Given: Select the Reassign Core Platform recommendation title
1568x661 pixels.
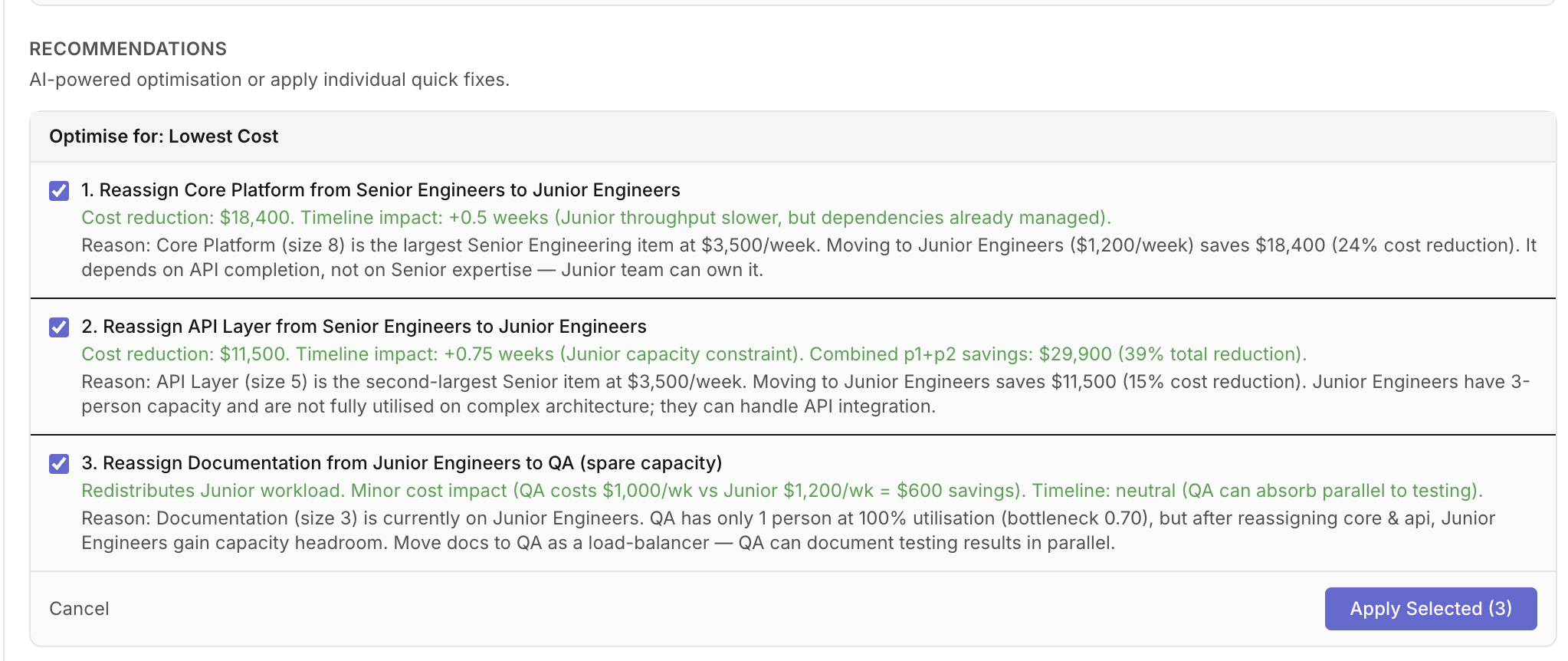Looking at the screenshot, I should point(380,190).
